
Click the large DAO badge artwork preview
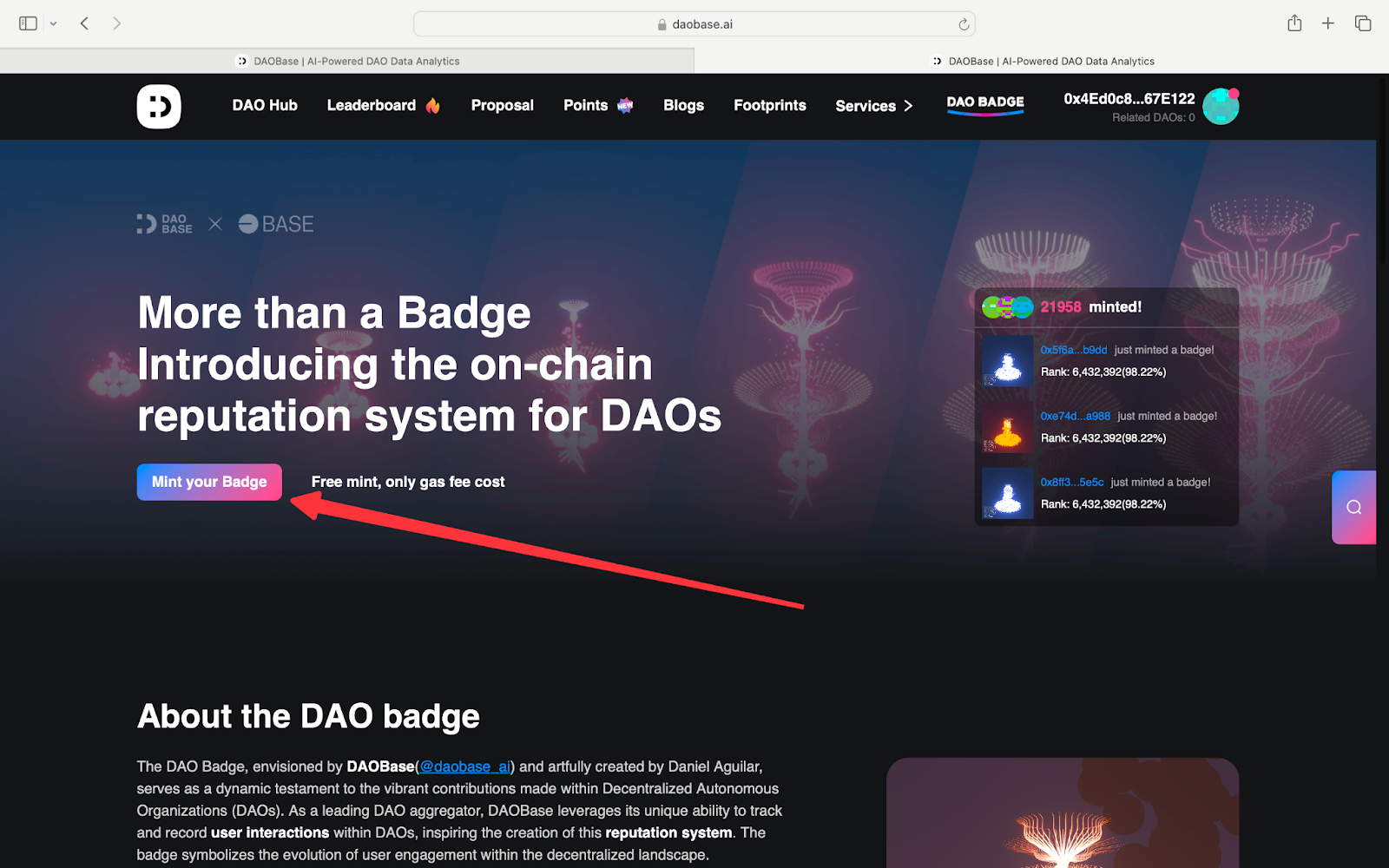tap(1063, 813)
